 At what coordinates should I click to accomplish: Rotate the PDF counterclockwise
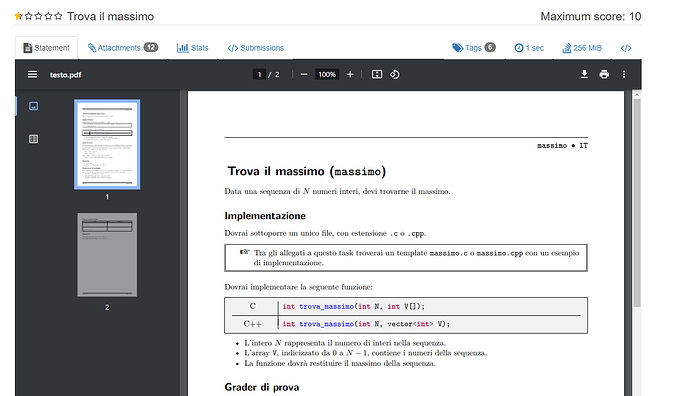(x=395, y=74)
